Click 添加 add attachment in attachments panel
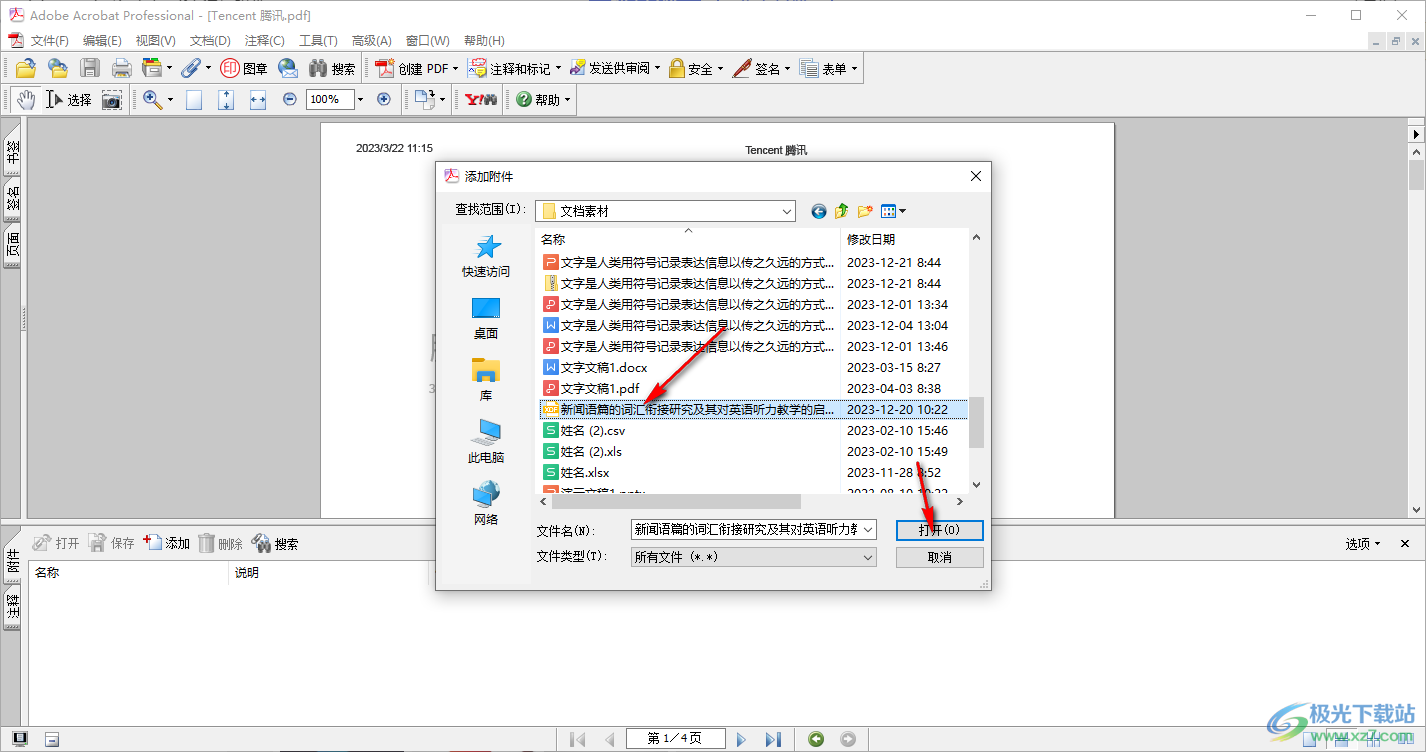The width and height of the screenshot is (1426, 752). [x=167, y=544]
